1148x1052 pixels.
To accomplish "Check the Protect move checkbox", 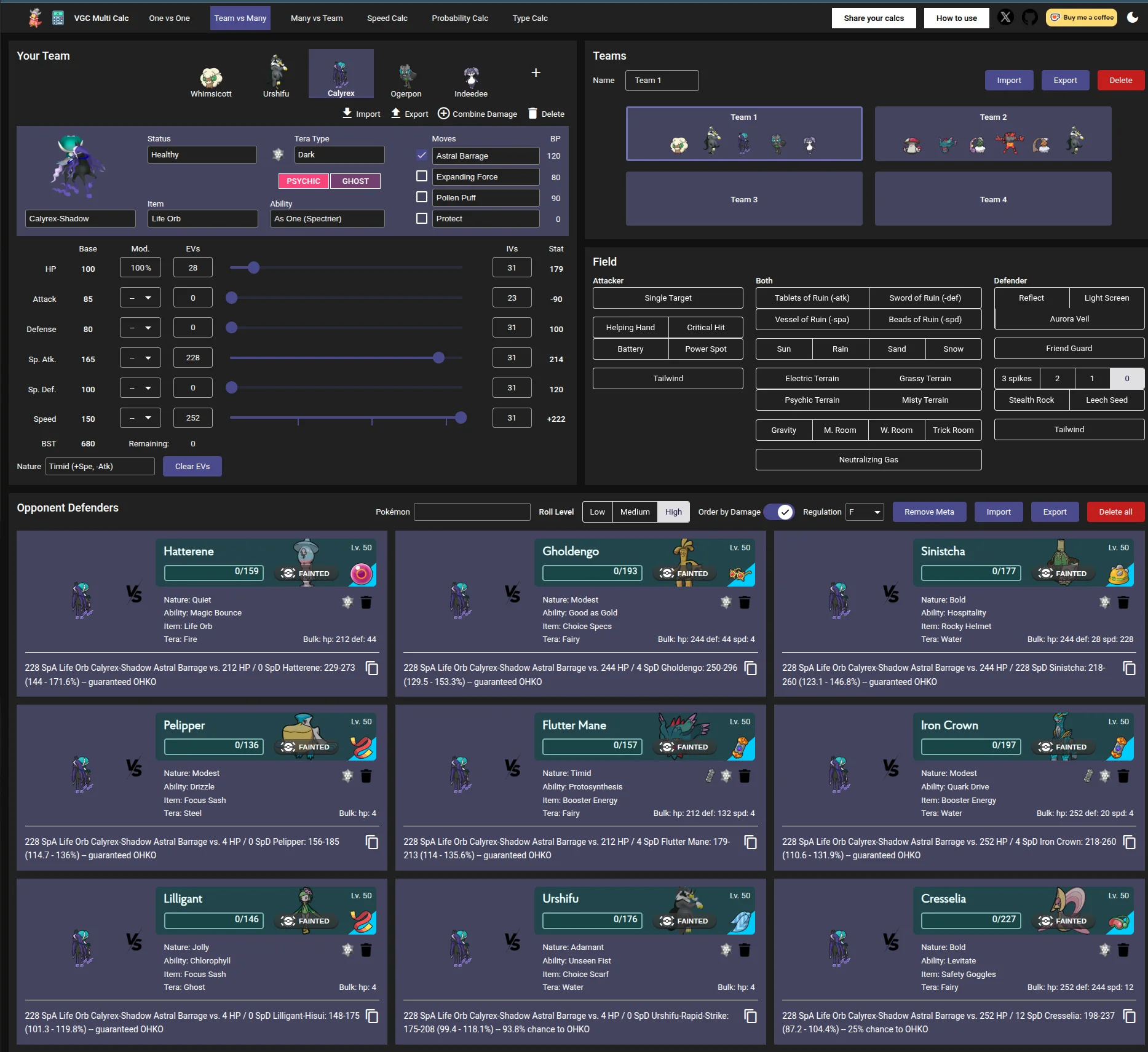I will pyautogui.click(x=422, y=218).
